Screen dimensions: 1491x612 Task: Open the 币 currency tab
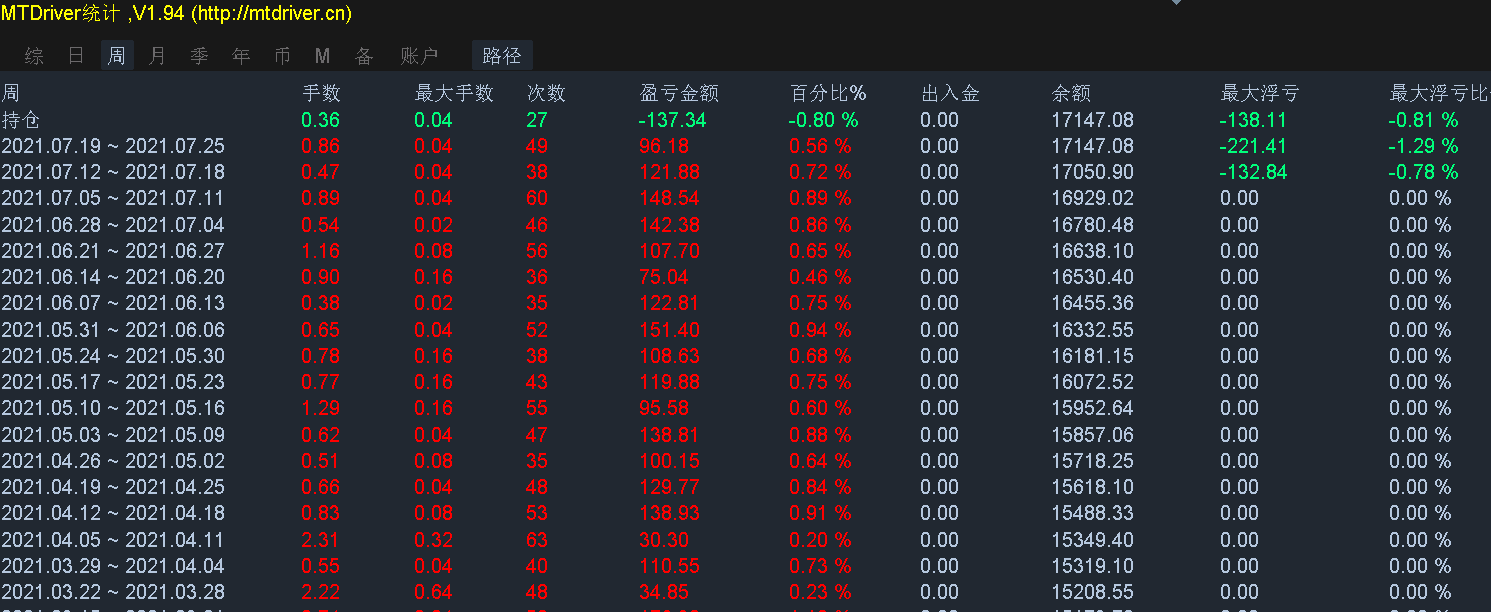(282, 56)
